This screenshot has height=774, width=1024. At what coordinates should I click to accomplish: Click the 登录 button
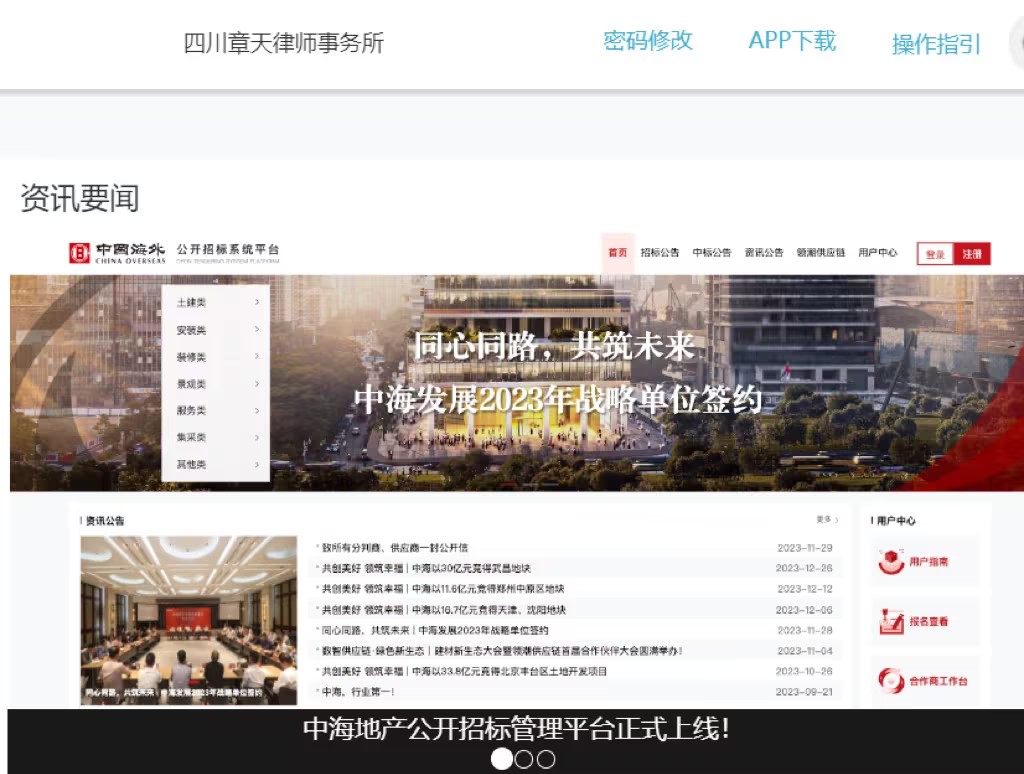(935, 254)
